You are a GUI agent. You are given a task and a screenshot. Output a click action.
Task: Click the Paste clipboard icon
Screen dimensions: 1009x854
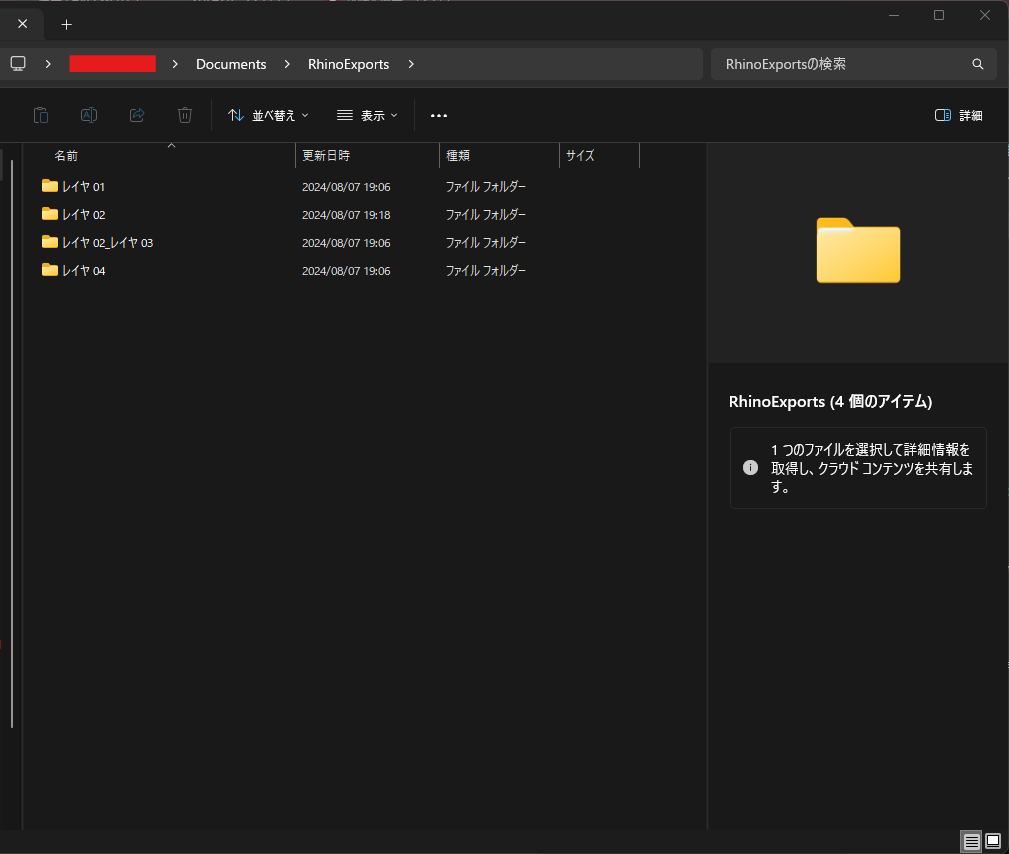click(41, 115)
